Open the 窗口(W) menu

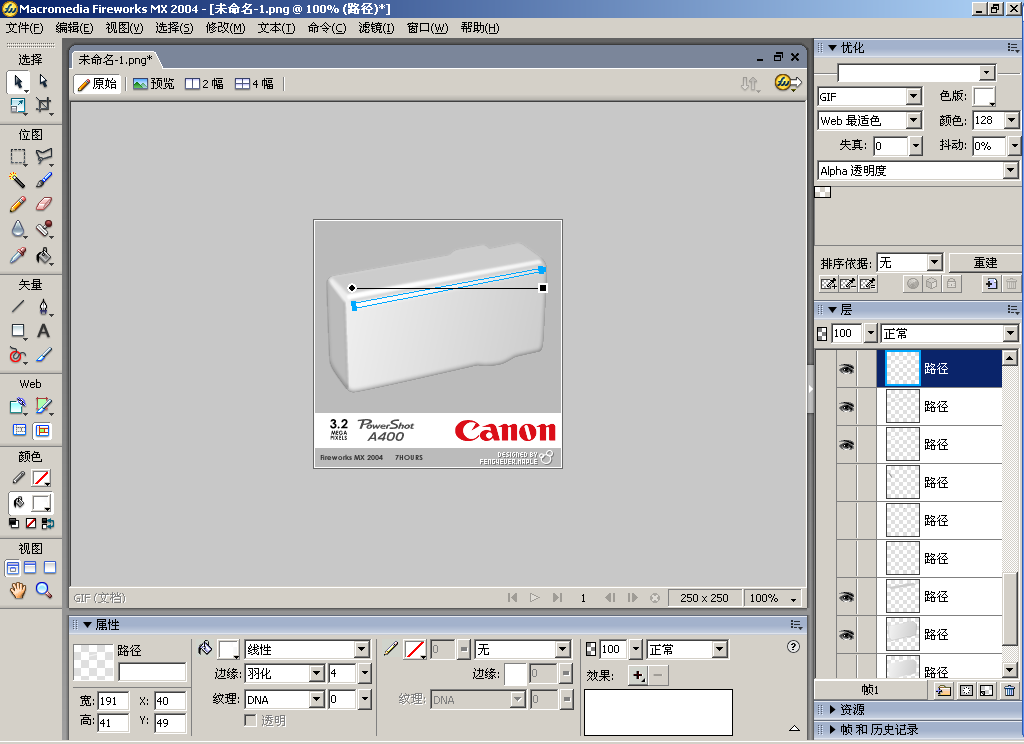point(428,28)
